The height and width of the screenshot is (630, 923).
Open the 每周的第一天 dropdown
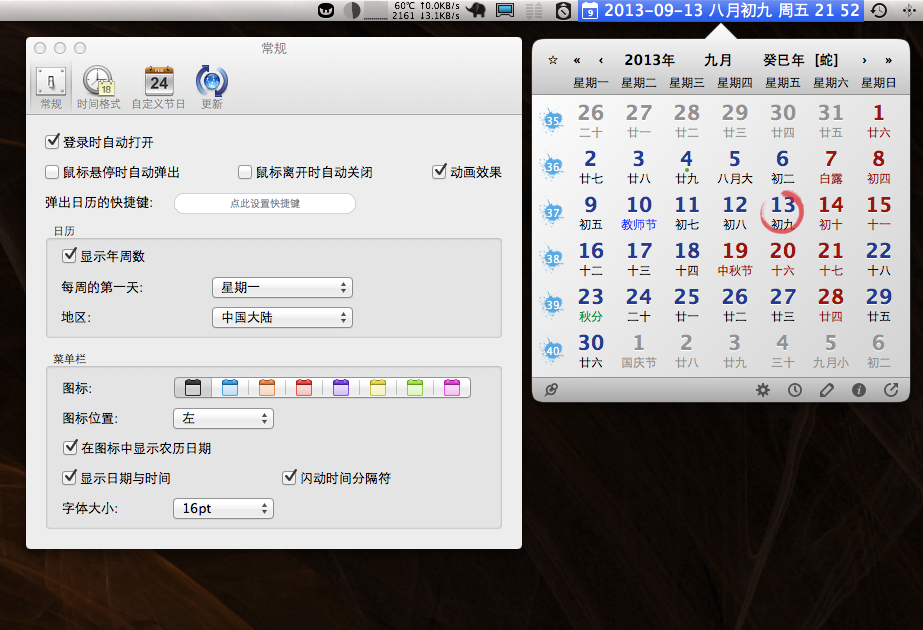pos(282,287)
